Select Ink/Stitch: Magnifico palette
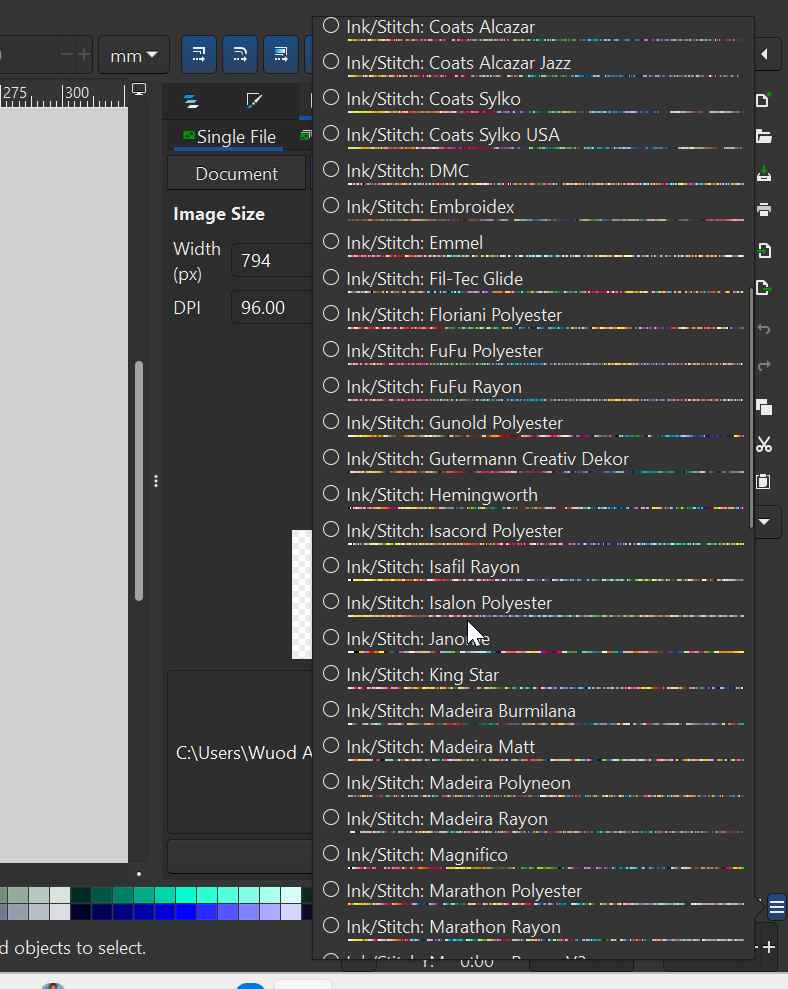Screen dimensions: 788x989 (533, 856)
